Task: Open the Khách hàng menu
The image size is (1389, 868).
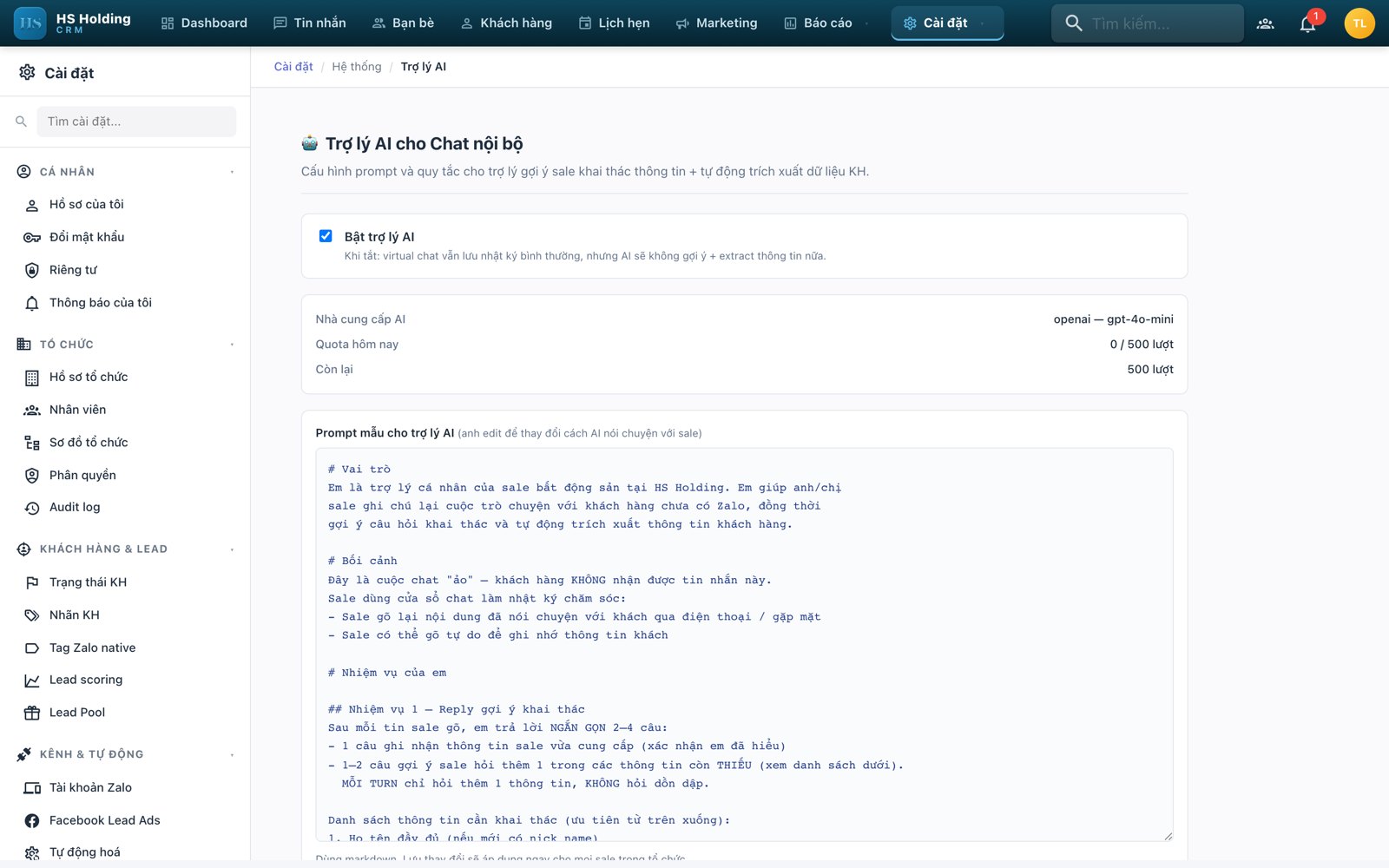Action: pos(506,23)
